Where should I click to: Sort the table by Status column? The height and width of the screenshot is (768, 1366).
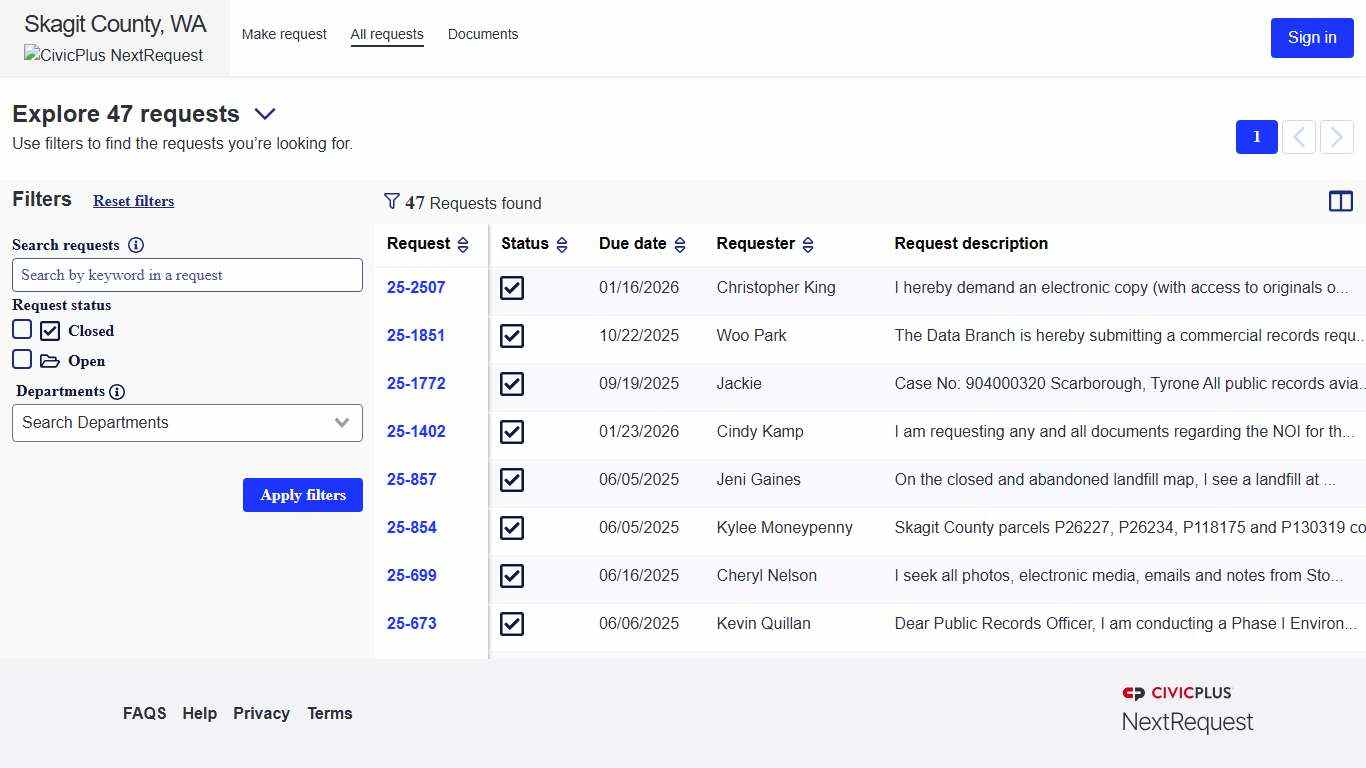tap(562, 243)
